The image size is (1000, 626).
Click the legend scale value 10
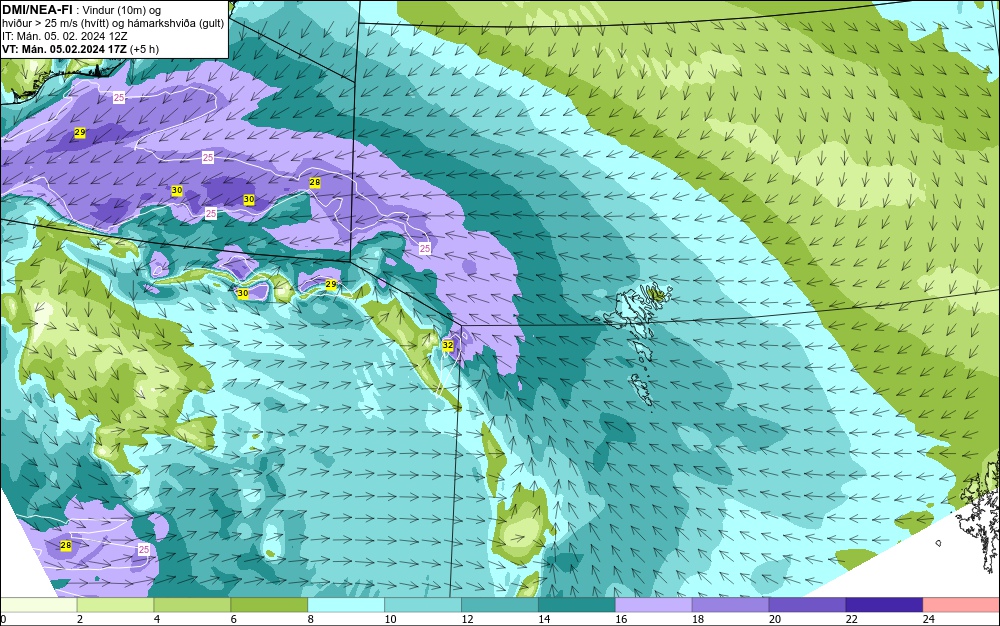tap(390, 619)
